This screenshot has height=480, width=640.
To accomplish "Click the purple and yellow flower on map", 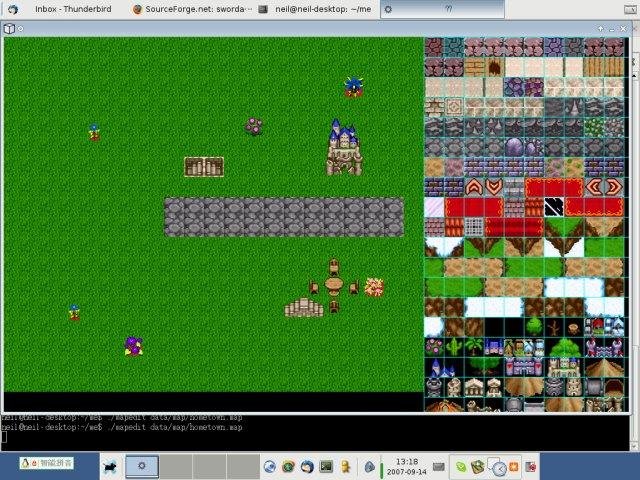I will (x=133, y=346).
